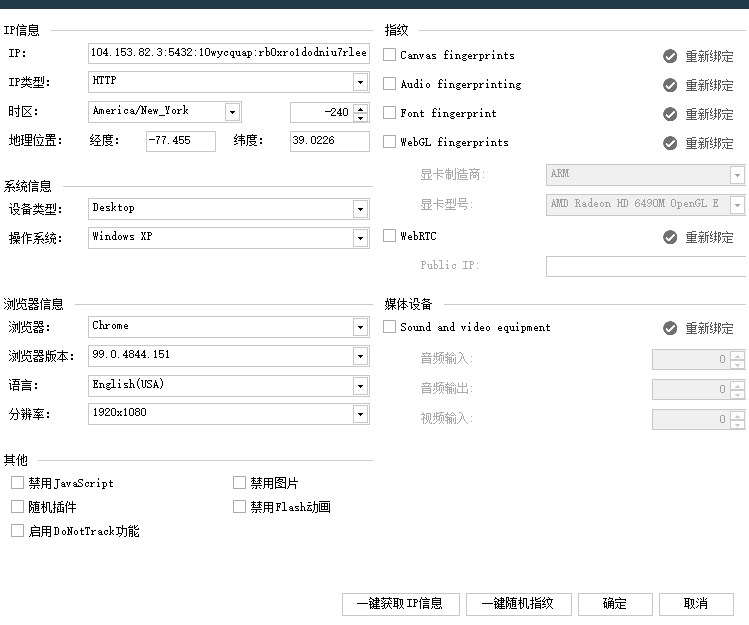Toggle Font fingerprint checkbox
The height and width of the screenshot is (625, 749).
[389, 113]
